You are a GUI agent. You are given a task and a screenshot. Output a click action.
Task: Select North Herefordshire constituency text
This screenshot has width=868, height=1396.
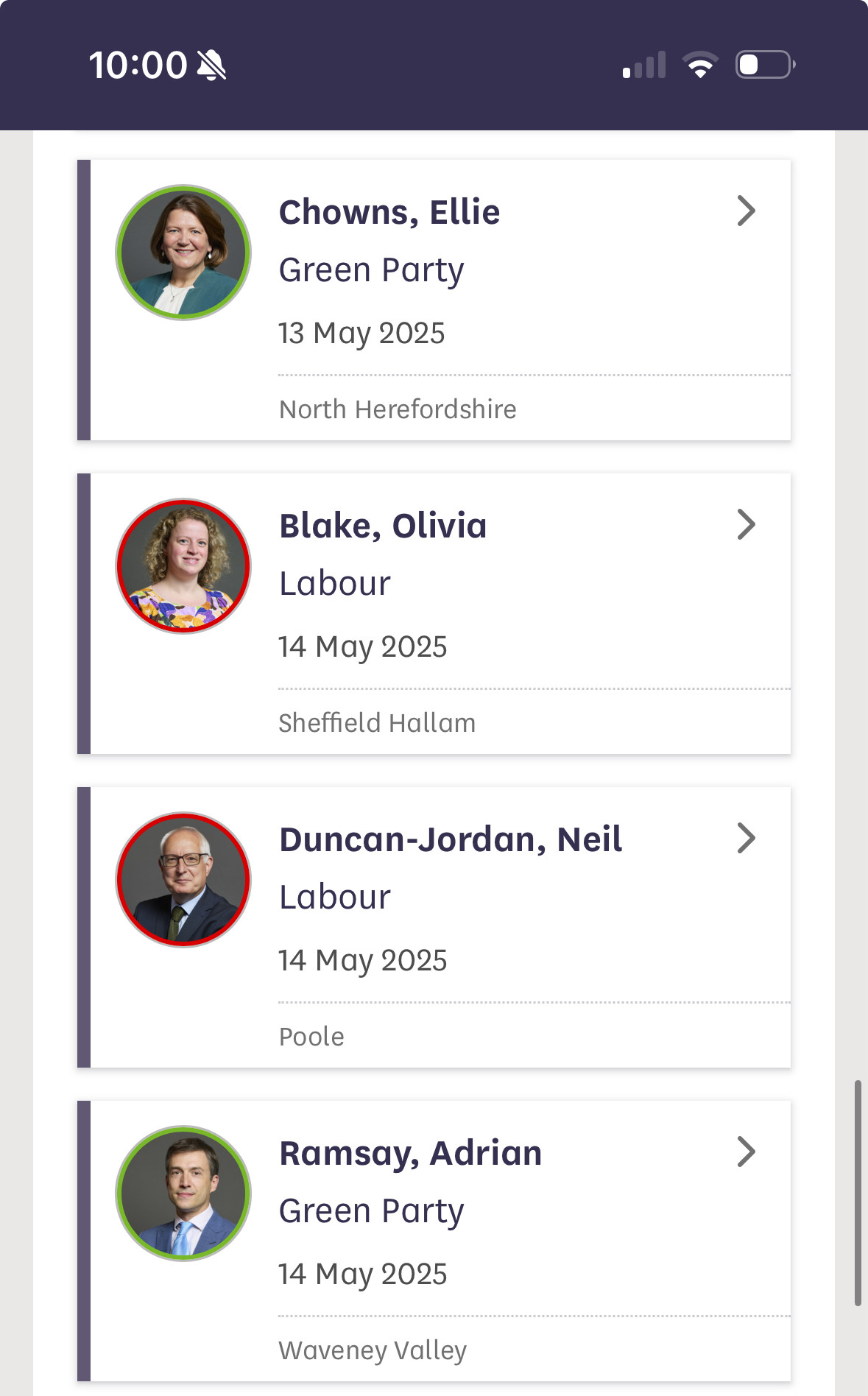(398, 409)
